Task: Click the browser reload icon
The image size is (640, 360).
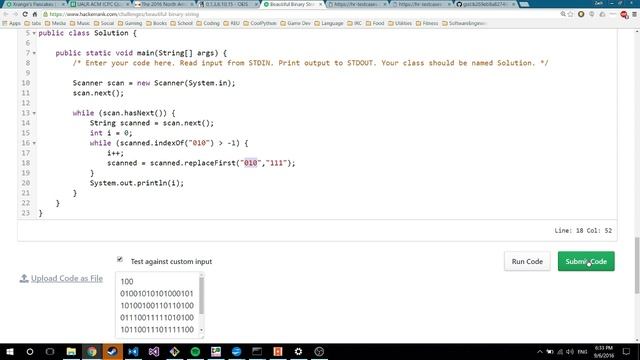Action: (25, 14)
